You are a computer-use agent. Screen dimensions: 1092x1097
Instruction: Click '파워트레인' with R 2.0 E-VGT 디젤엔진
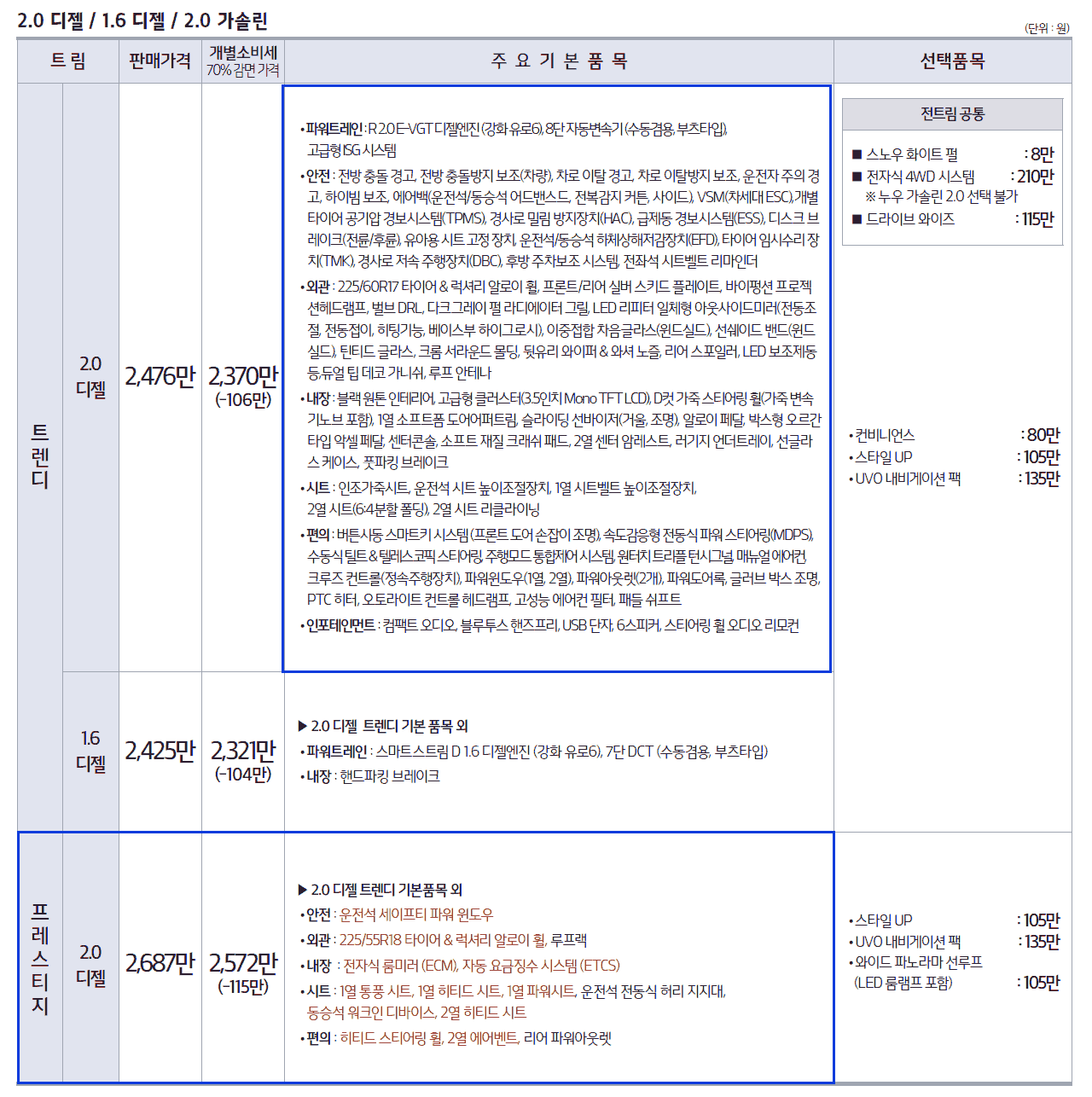click(x=334, y=129)
